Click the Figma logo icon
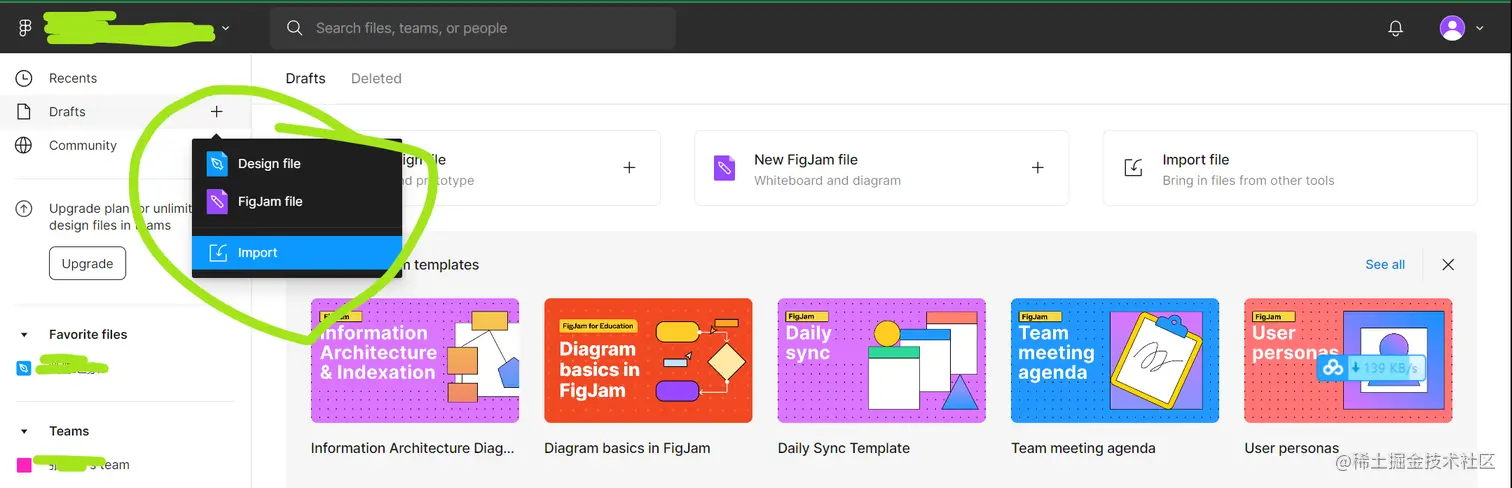 (25, 29)
